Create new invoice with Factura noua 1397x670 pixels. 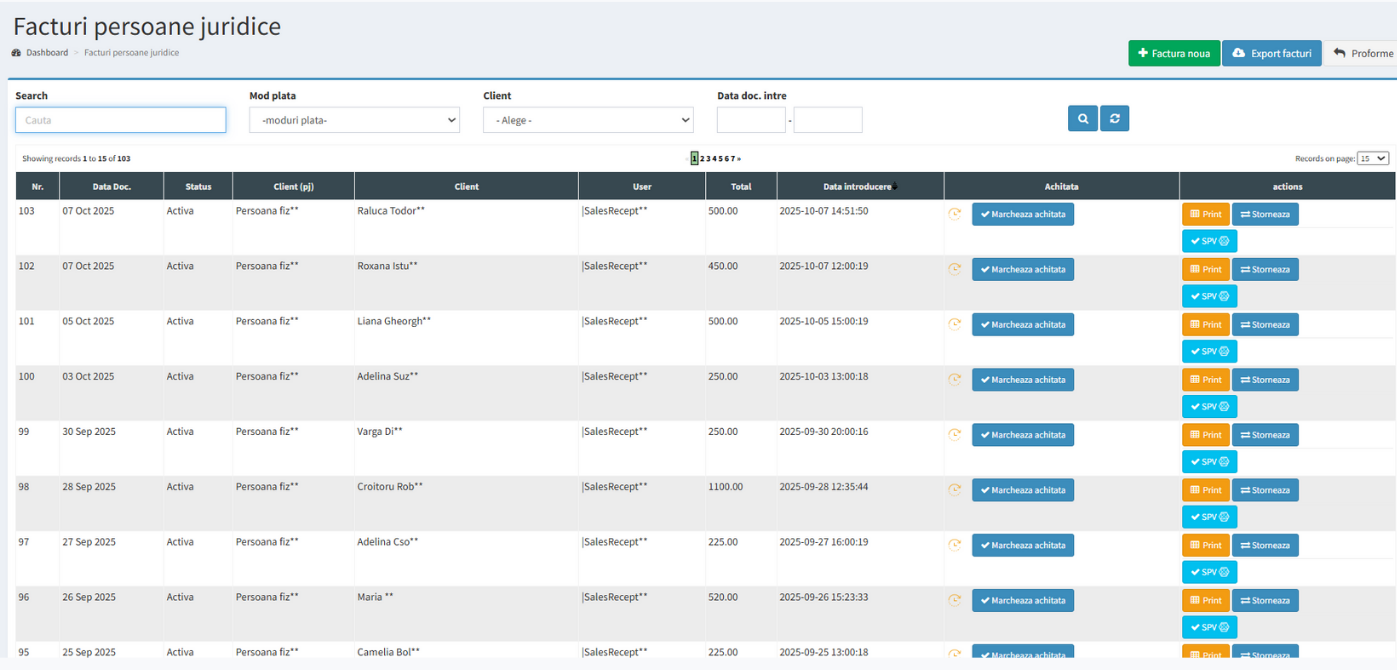pyautogui.click(x=1173, y=54)
